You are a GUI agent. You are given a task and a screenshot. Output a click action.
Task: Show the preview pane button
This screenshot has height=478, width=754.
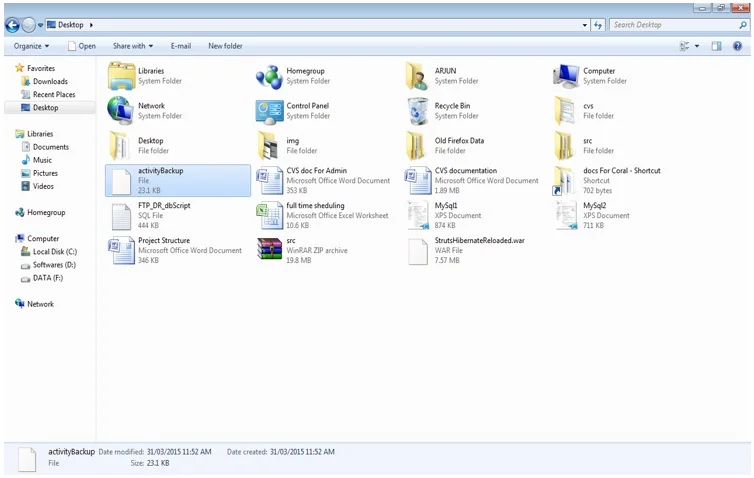[716, 46]
